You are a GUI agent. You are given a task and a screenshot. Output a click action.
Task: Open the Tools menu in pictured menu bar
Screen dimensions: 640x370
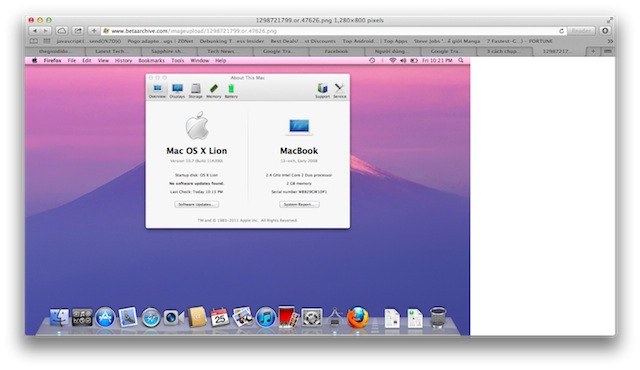pyautogui.click(x=178, y=60)
